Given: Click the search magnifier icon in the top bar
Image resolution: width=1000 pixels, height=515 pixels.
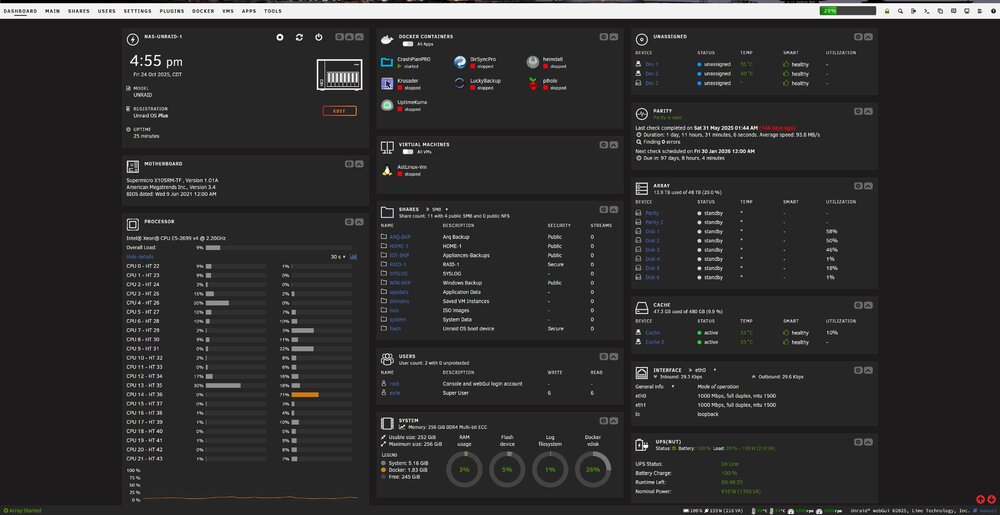Looking at the screenshot, I should click(x=900, y=11).
